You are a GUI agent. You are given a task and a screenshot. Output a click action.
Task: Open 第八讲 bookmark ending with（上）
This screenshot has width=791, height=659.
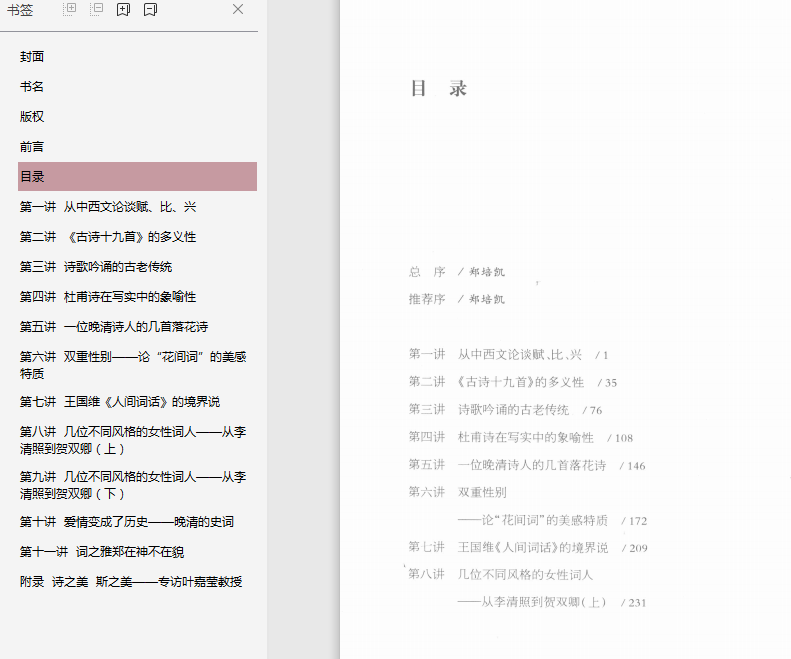pyautogui.click(x=133, y=440)
